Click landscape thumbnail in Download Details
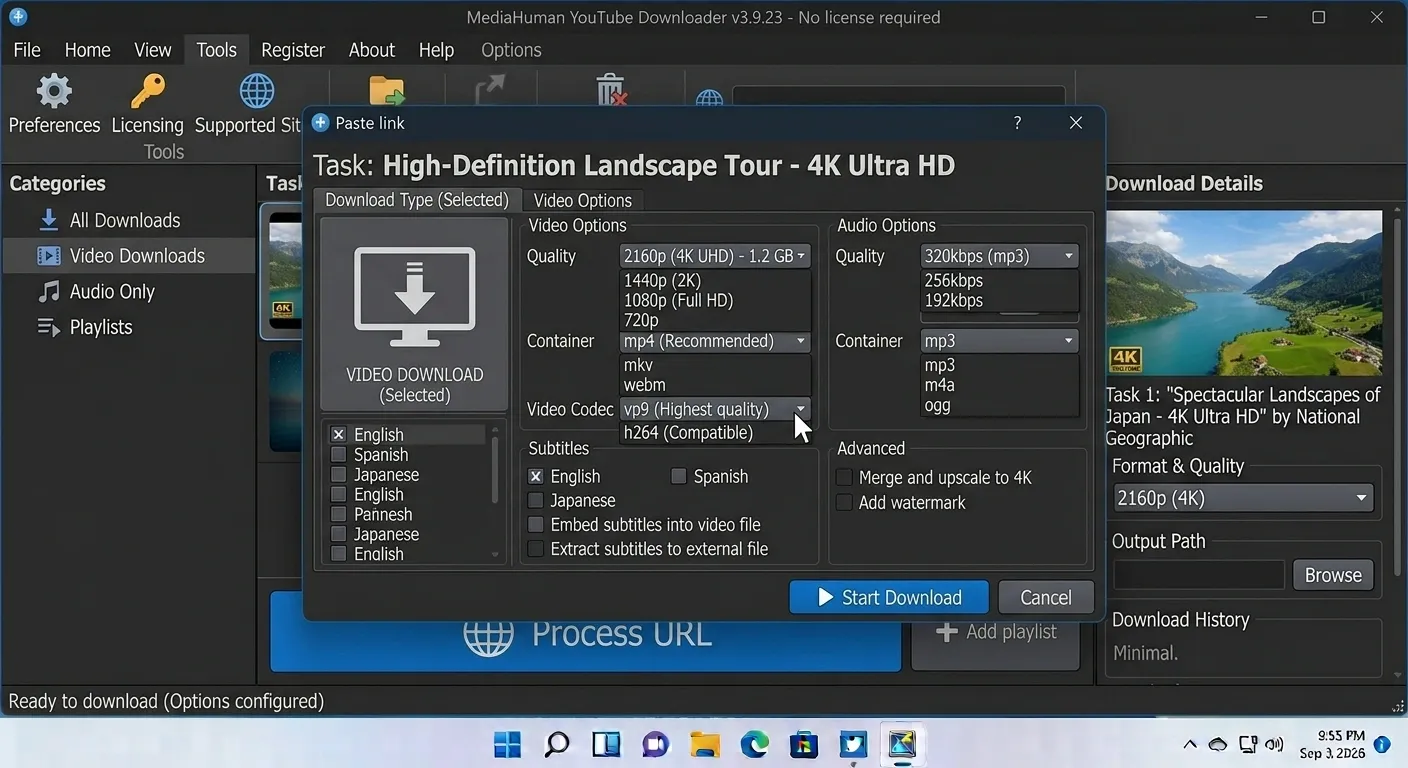Image resolution: width=1408 pixels, height=768 pixels. pyautogui.click(x=1244, y=293)
